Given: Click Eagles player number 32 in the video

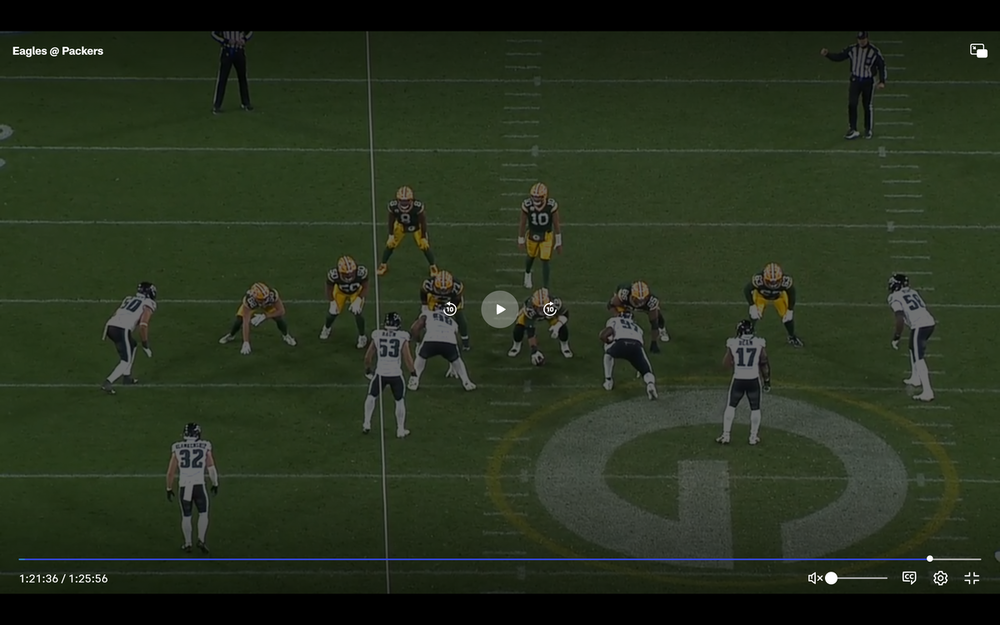Looking at the screenshot, I should pos(191,485).
